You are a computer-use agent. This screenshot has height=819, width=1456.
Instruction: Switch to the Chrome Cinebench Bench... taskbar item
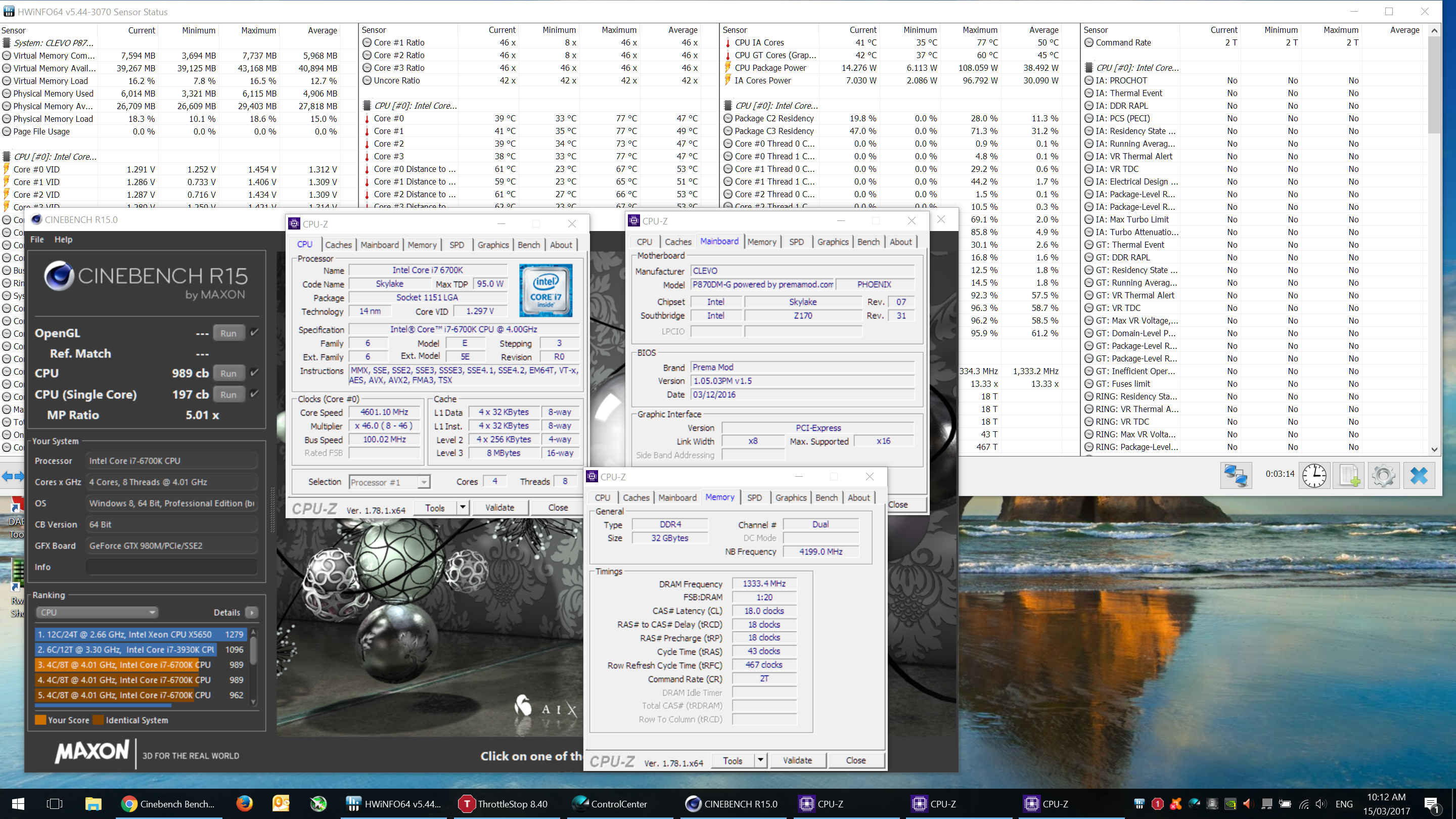click(168, 803)
